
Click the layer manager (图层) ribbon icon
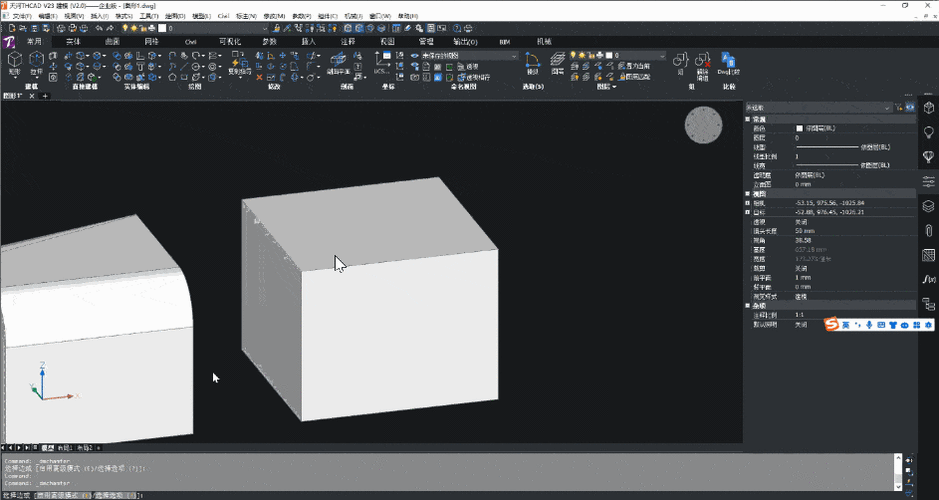click(x=557, y=64)
